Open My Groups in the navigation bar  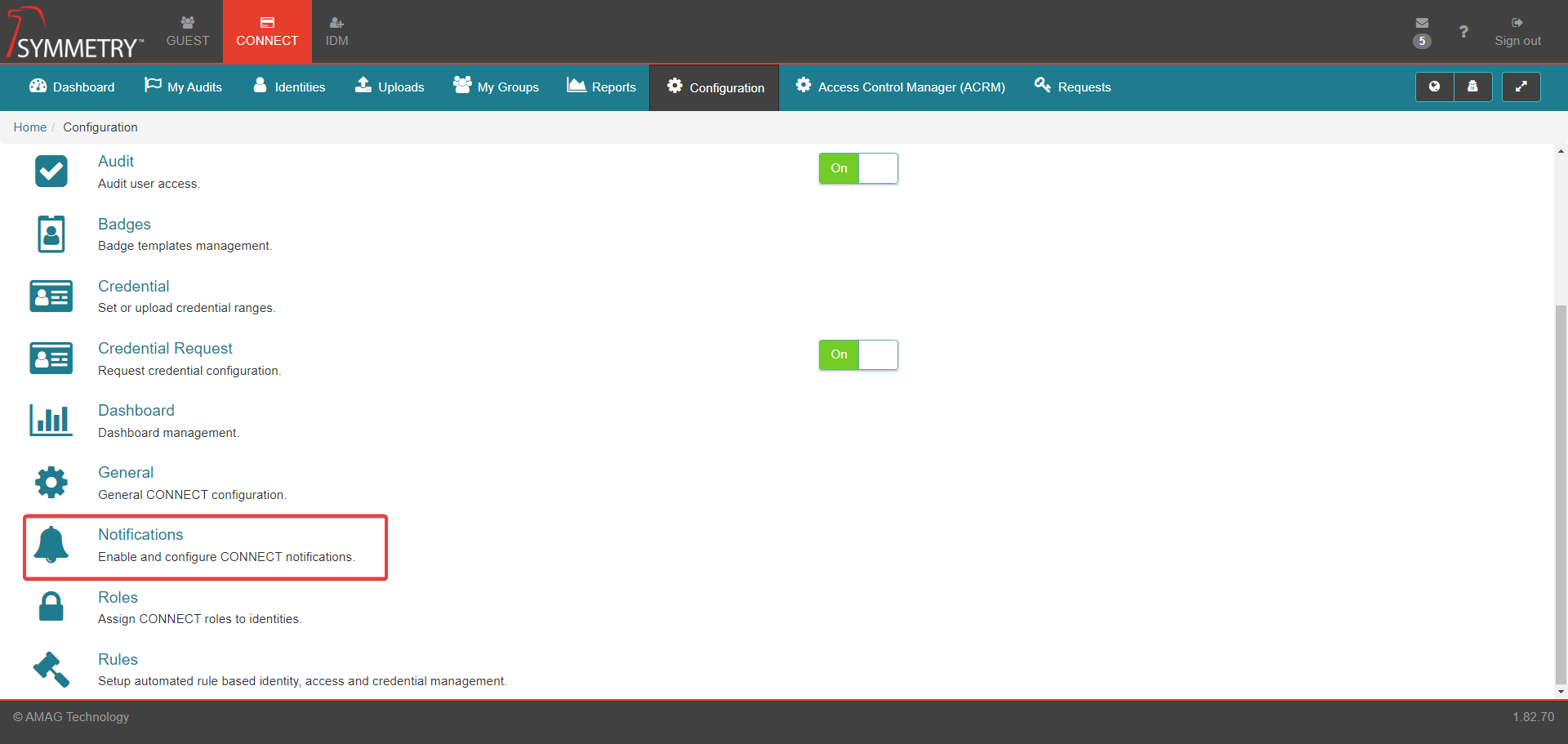(x=496, y=87)
